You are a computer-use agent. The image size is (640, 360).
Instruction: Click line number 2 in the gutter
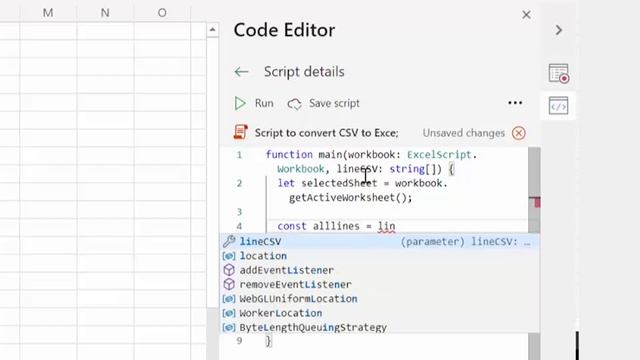[239, 183]
